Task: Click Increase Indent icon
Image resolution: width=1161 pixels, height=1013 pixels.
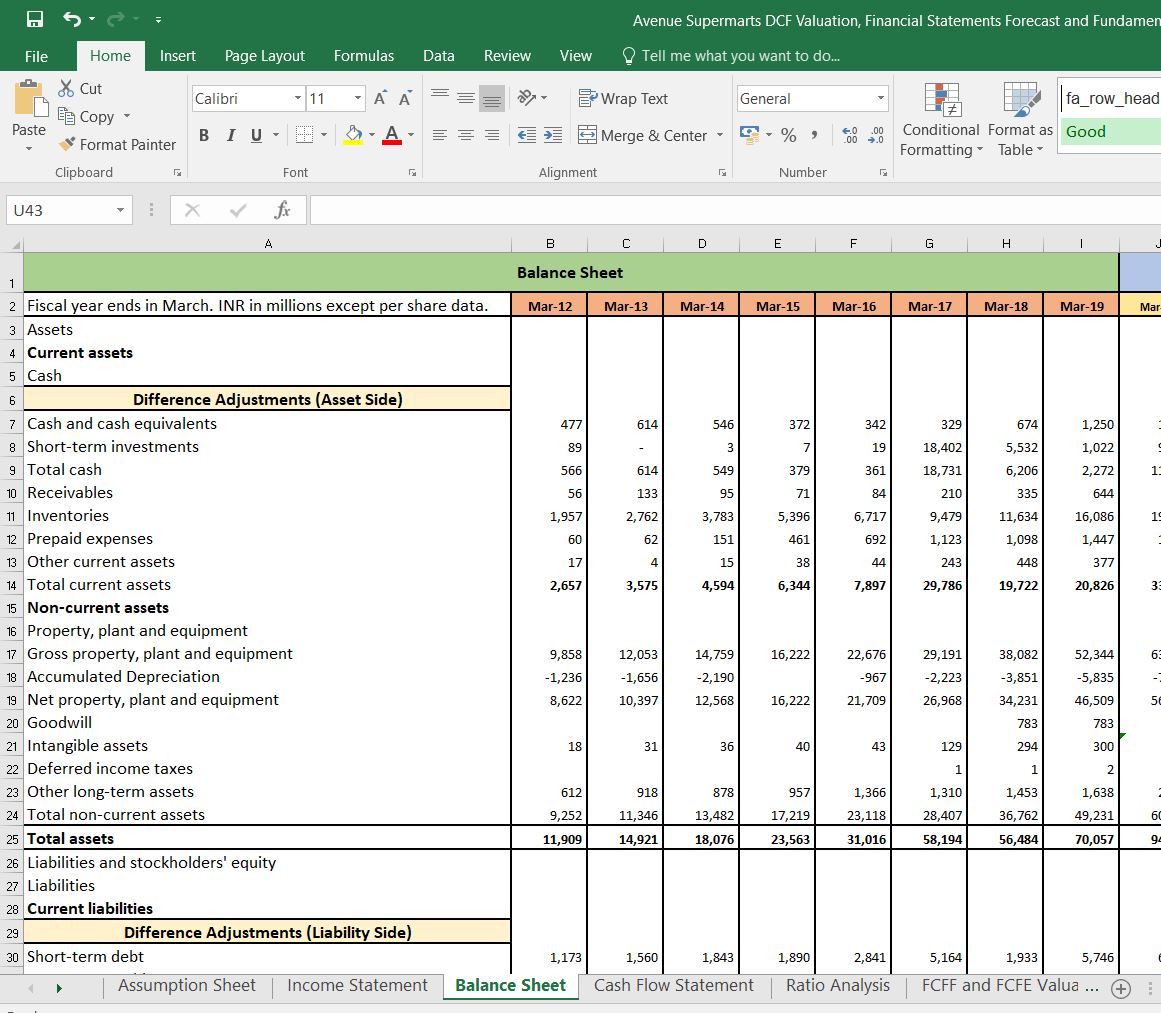Action: [552, 136]
